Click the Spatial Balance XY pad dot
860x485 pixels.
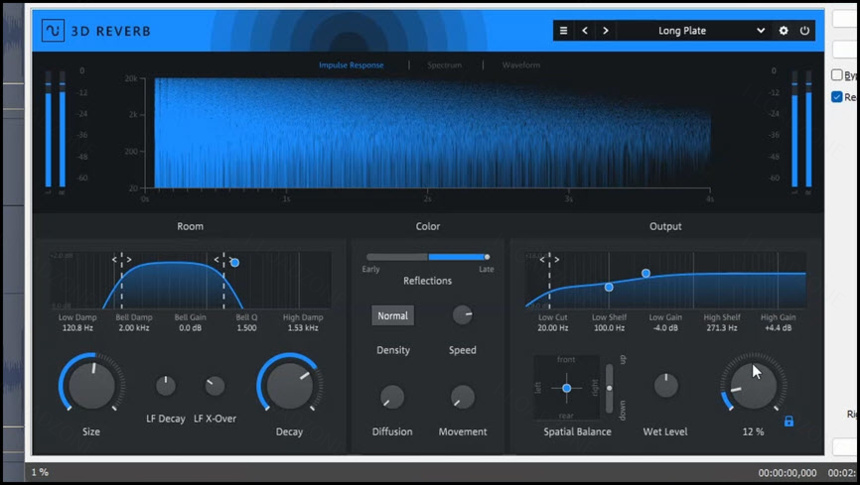[x=567, y=388]
